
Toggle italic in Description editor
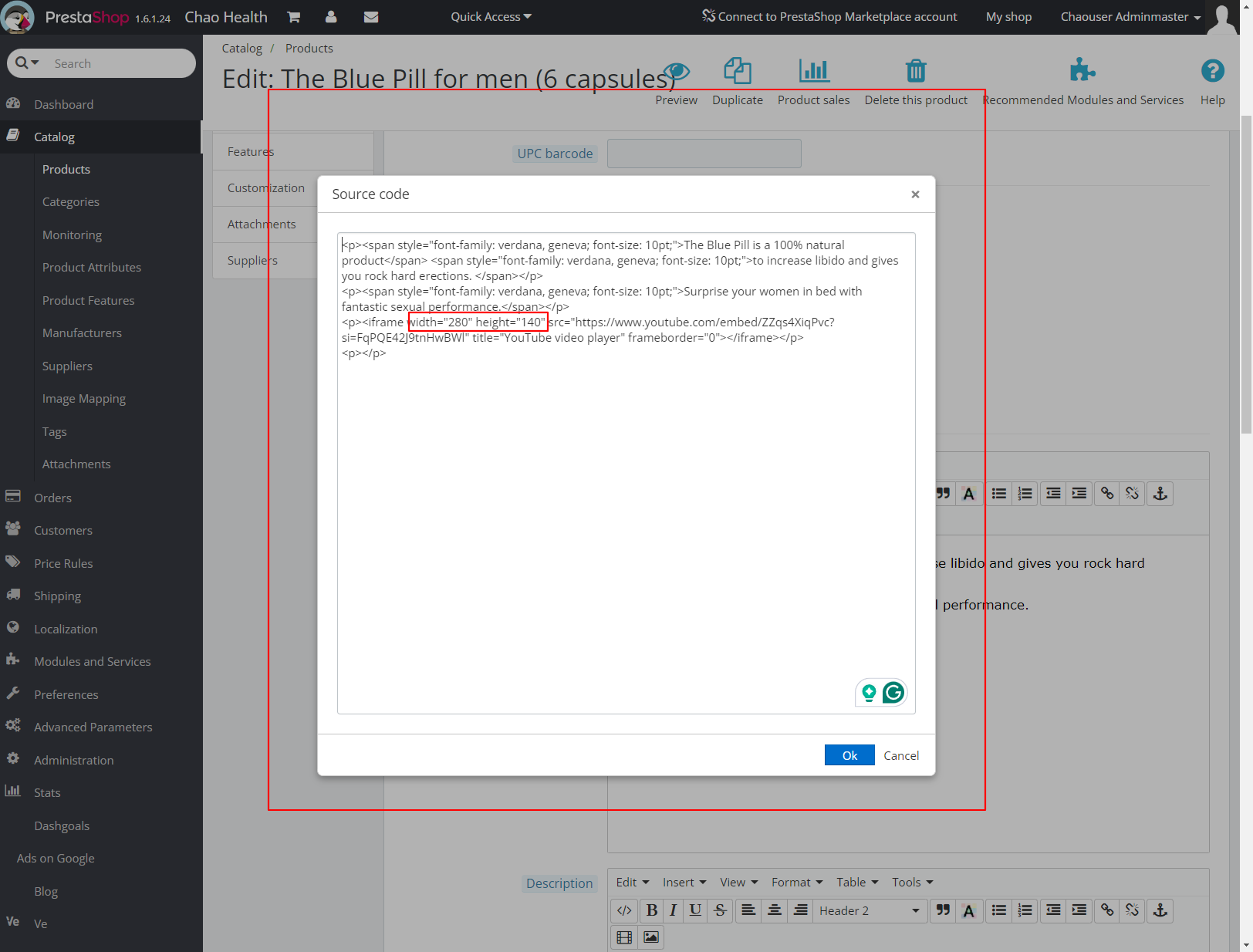(674, 911)
